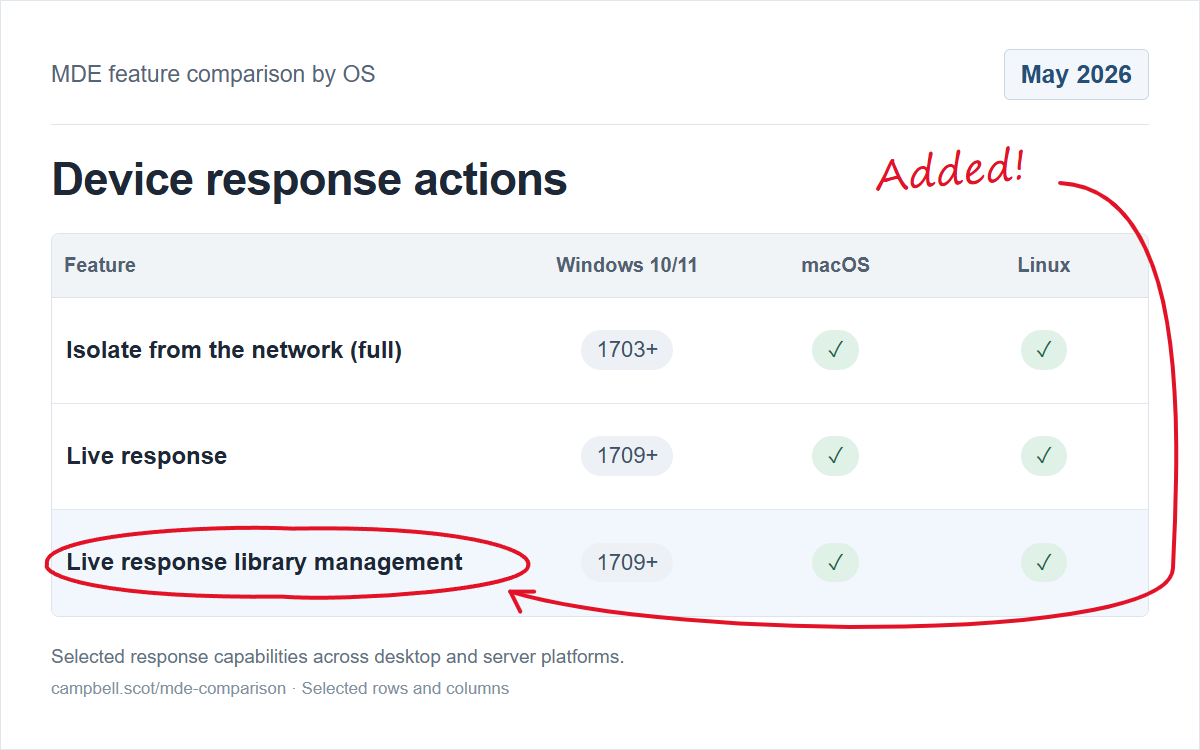Image resolution: width=1200 pixels, height=750 pixels.
Task: Click the MDE feature comparison by OS title
Action: [x=213, y=74]
